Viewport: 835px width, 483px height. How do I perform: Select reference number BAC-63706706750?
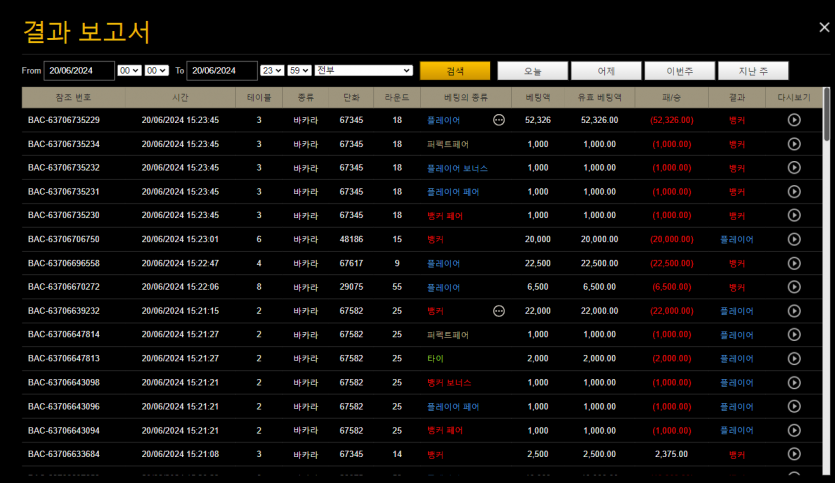[x=64, y=239]
